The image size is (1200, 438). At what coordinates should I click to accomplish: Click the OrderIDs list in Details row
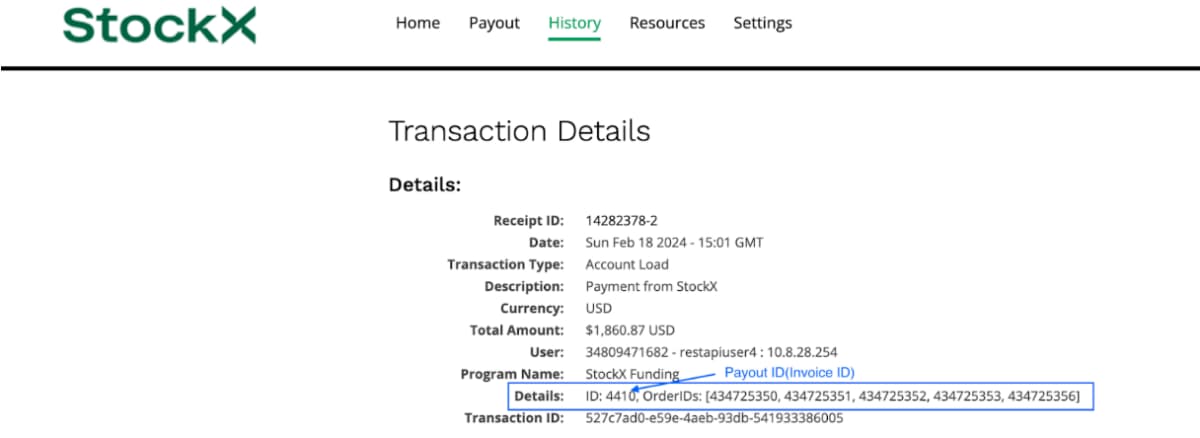860,397
